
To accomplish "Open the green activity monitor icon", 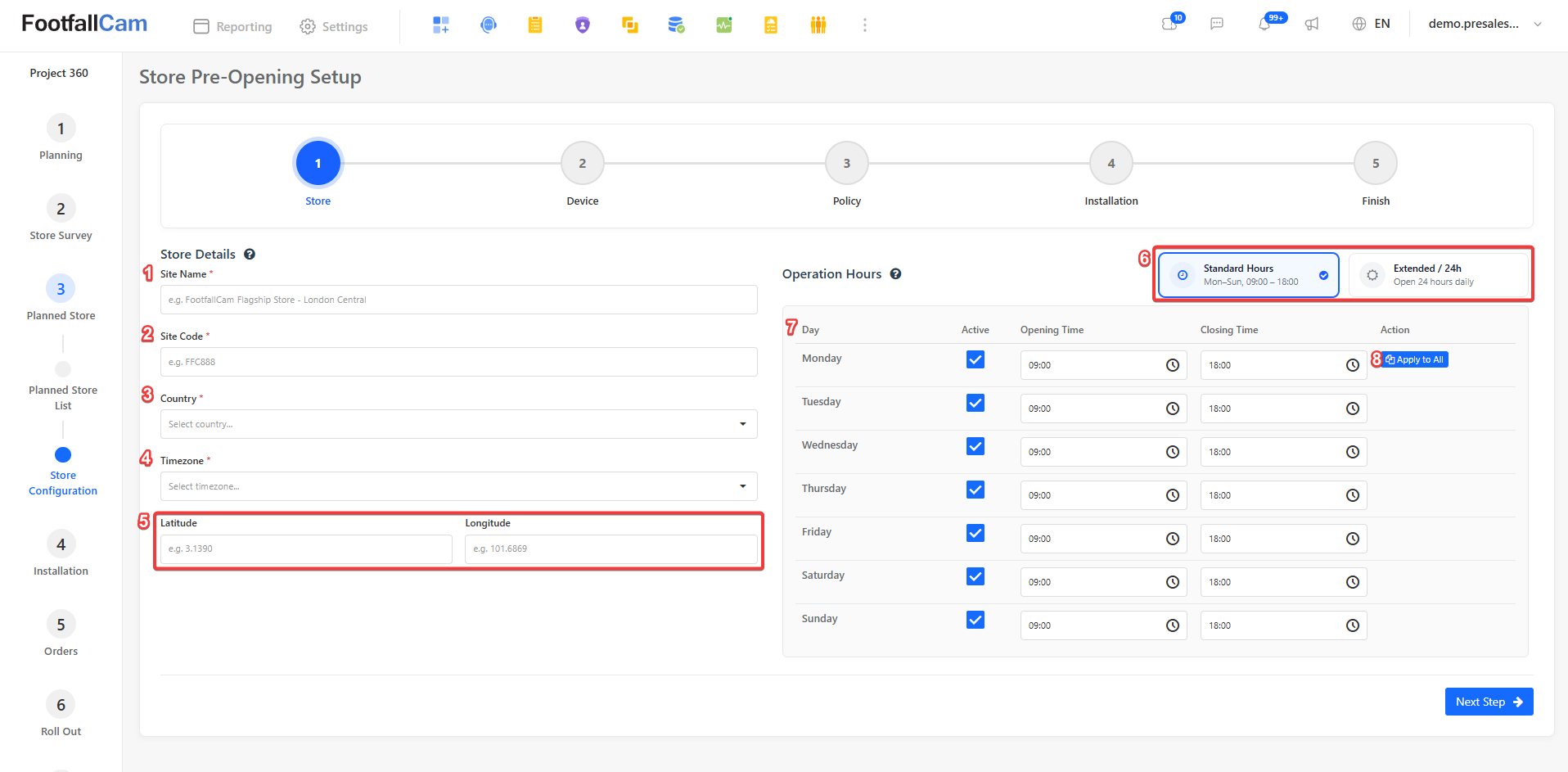I will [x=724, y=25].
